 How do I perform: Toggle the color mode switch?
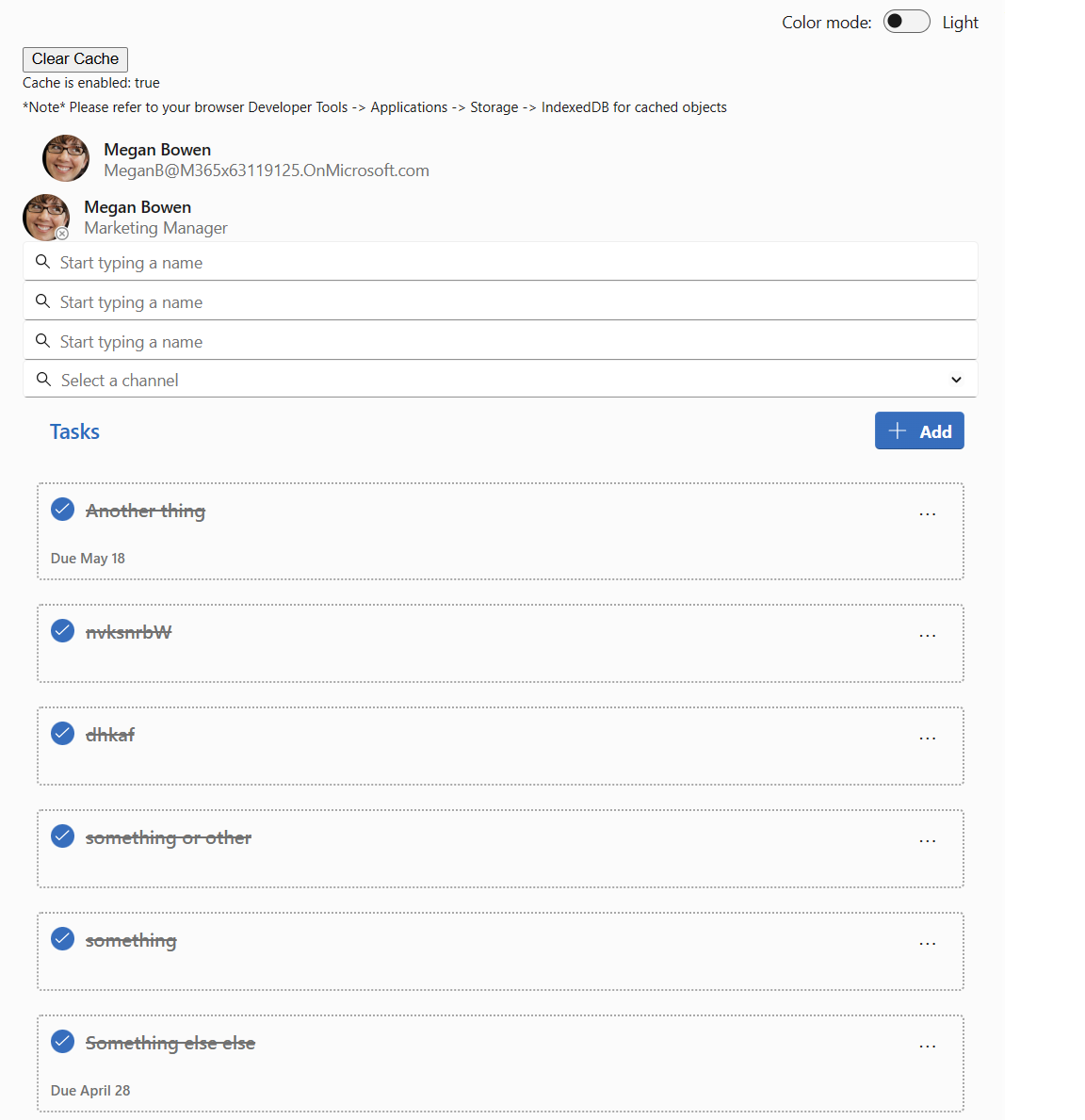[x=906, y=21]
